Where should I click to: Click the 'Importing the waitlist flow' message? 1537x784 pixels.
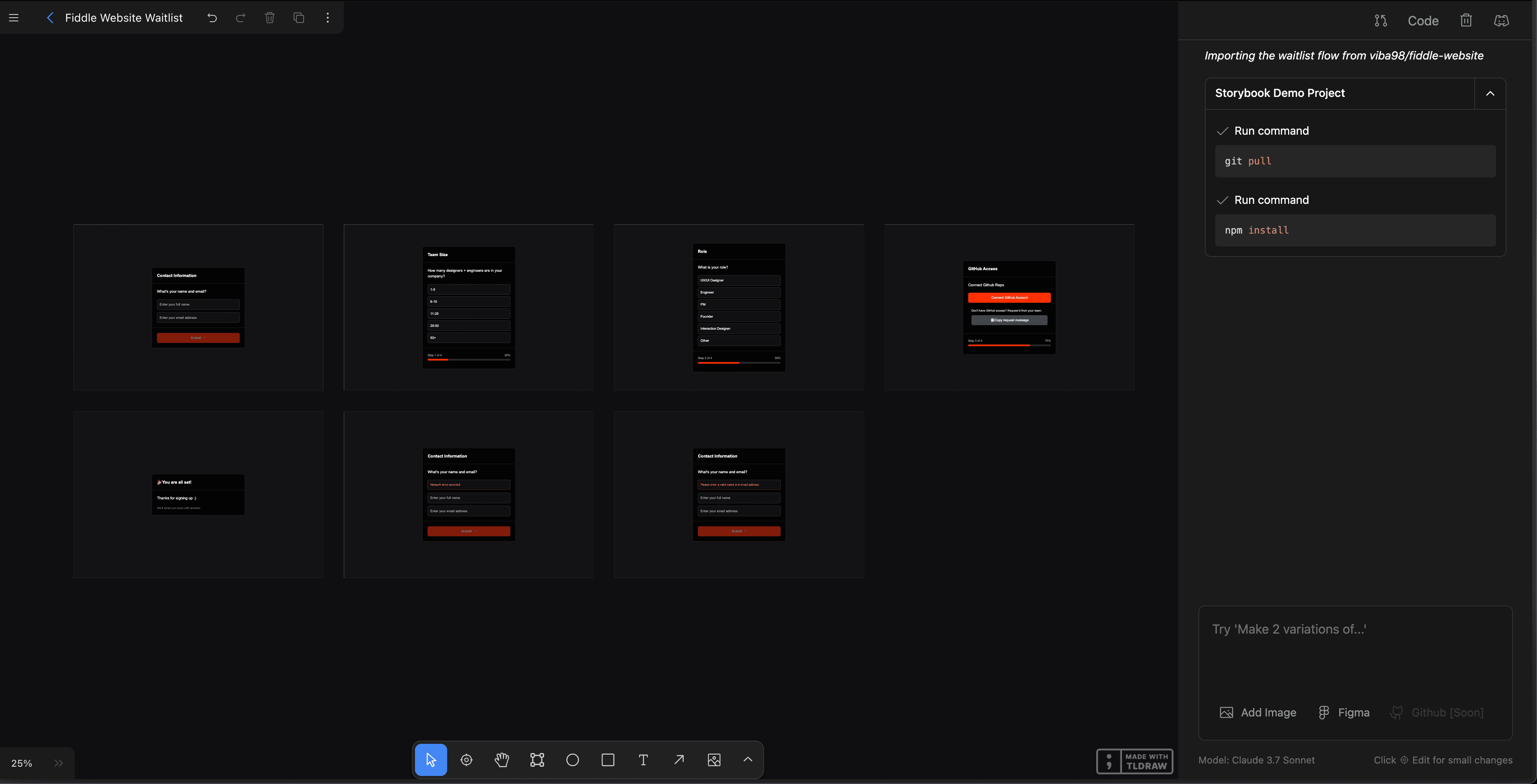(x=1344, y=55)
